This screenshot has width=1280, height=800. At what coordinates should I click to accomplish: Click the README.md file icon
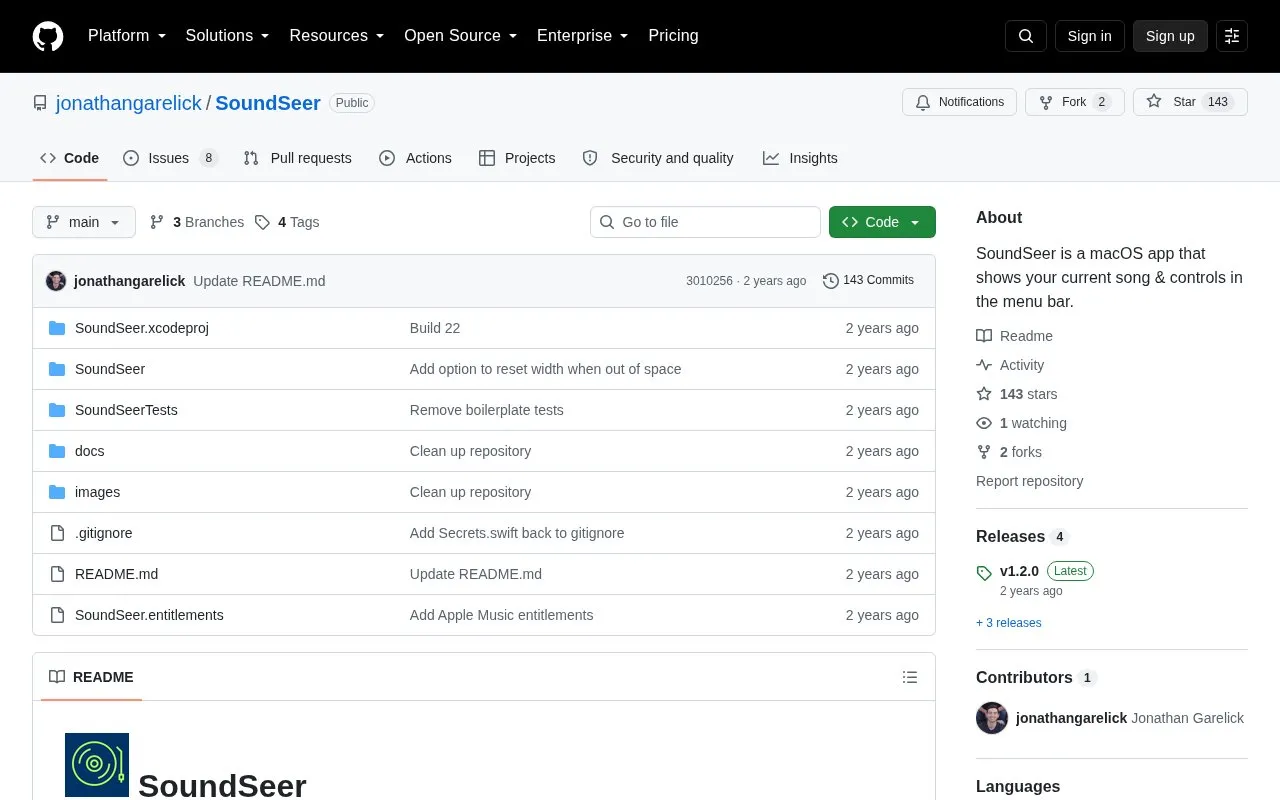57,574
